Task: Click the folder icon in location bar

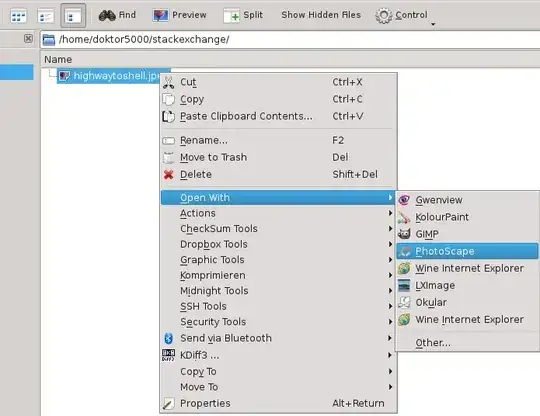Action: coord(49,40)
